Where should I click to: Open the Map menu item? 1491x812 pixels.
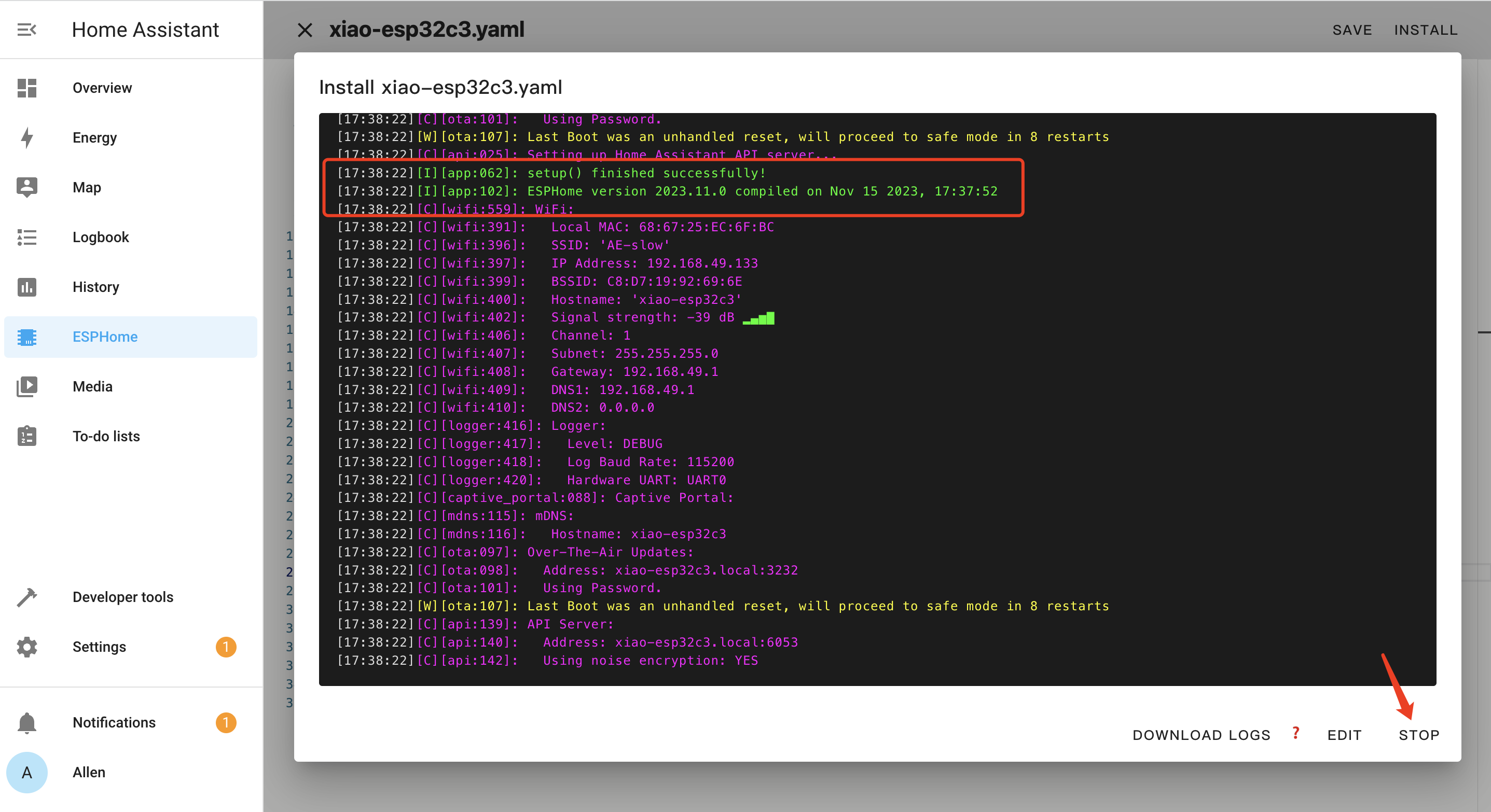point(130,187)
